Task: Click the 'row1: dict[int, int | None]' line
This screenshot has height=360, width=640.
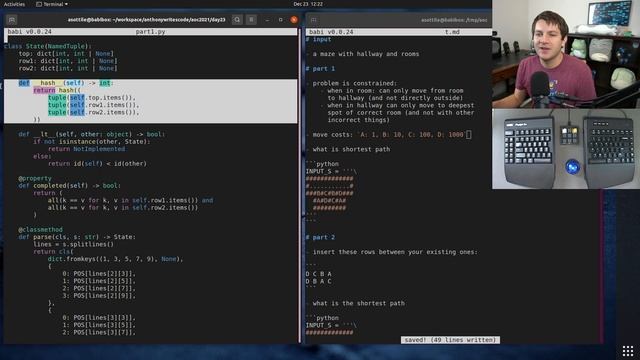Action: (x=68, y=61)
